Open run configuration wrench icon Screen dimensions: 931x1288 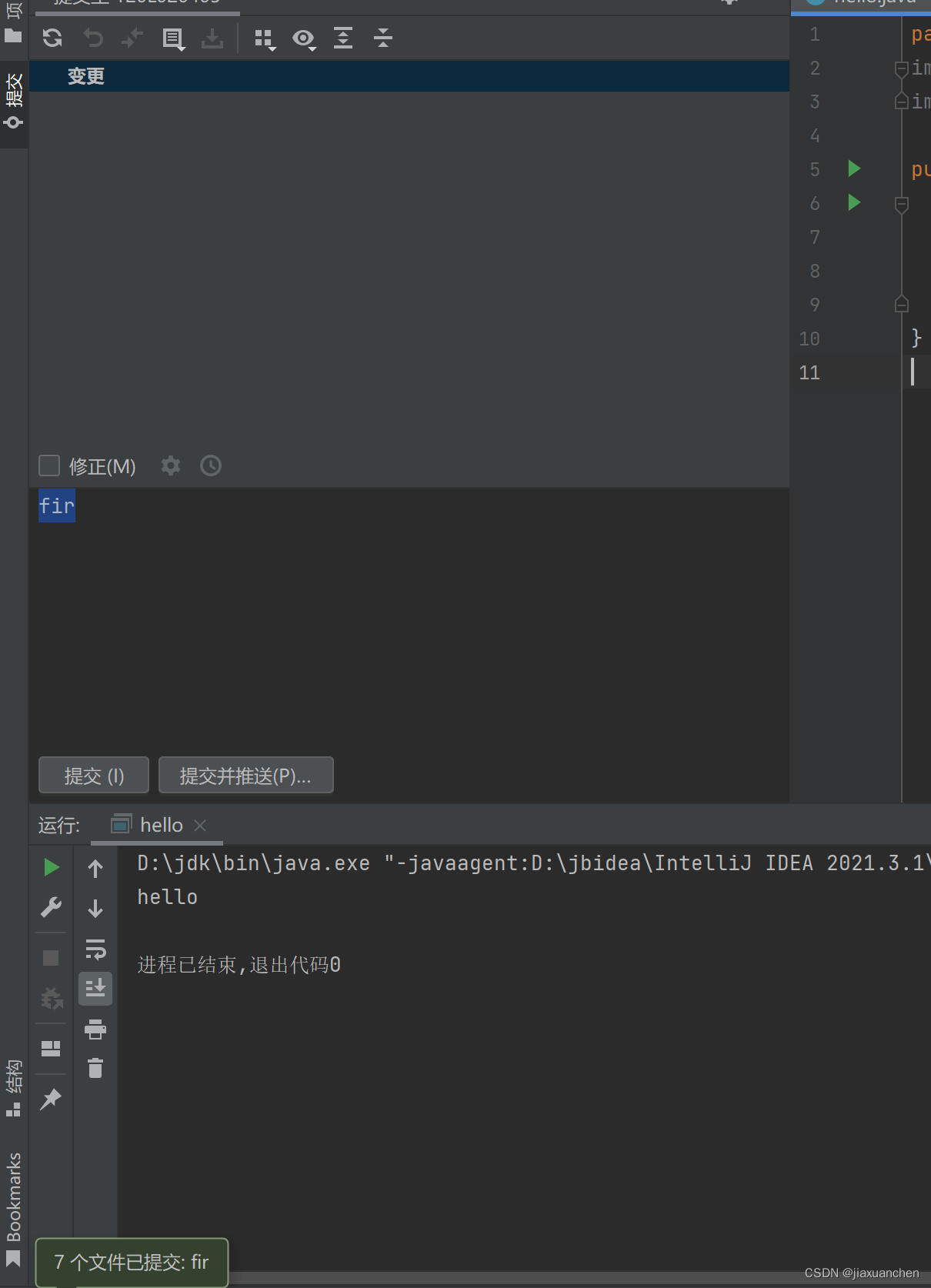click(52, 908)
